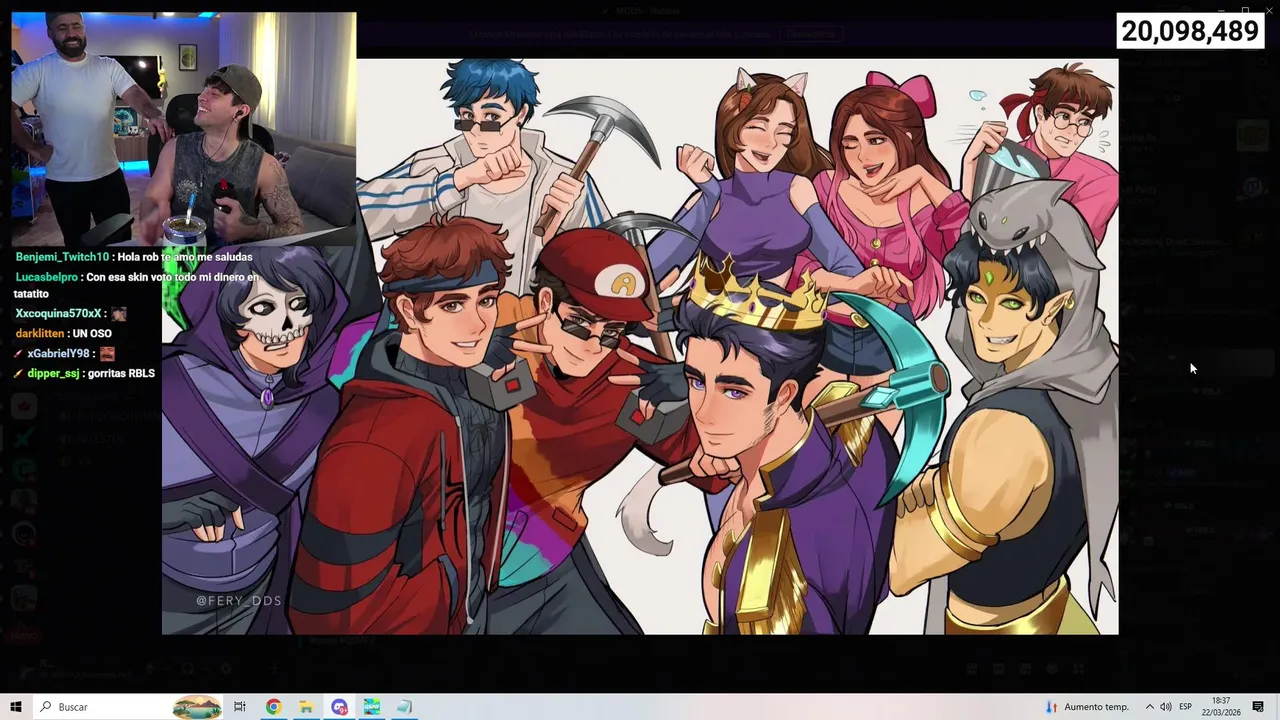Open the Windows Start menu
Image resolution: width=1280 pixels, height=720 pixels.
pos(16,707)
